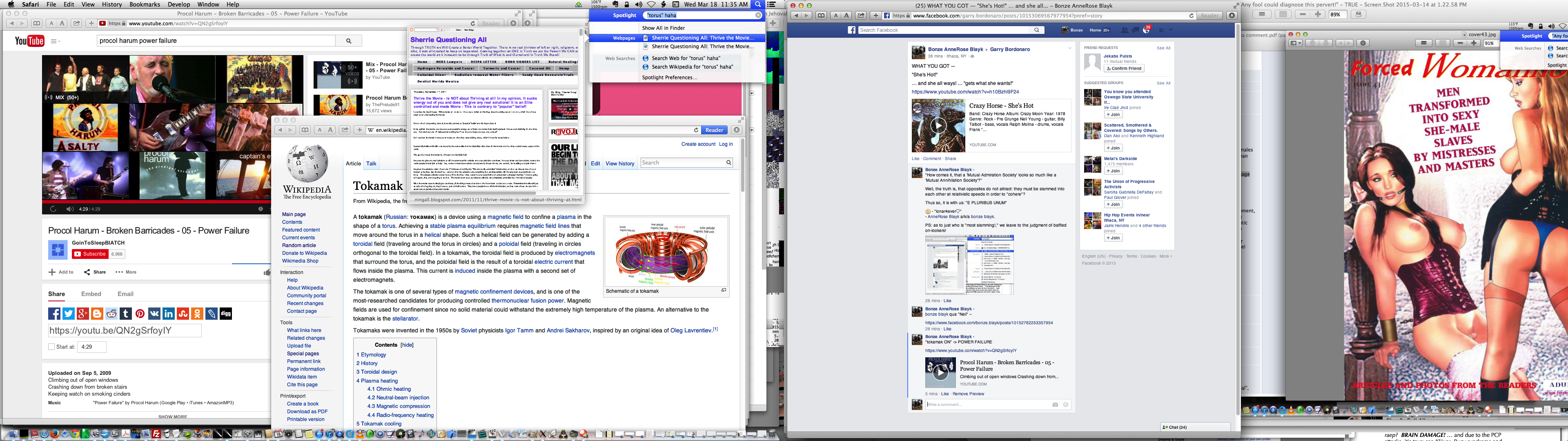Open the Facebook messages icon

1135,30
